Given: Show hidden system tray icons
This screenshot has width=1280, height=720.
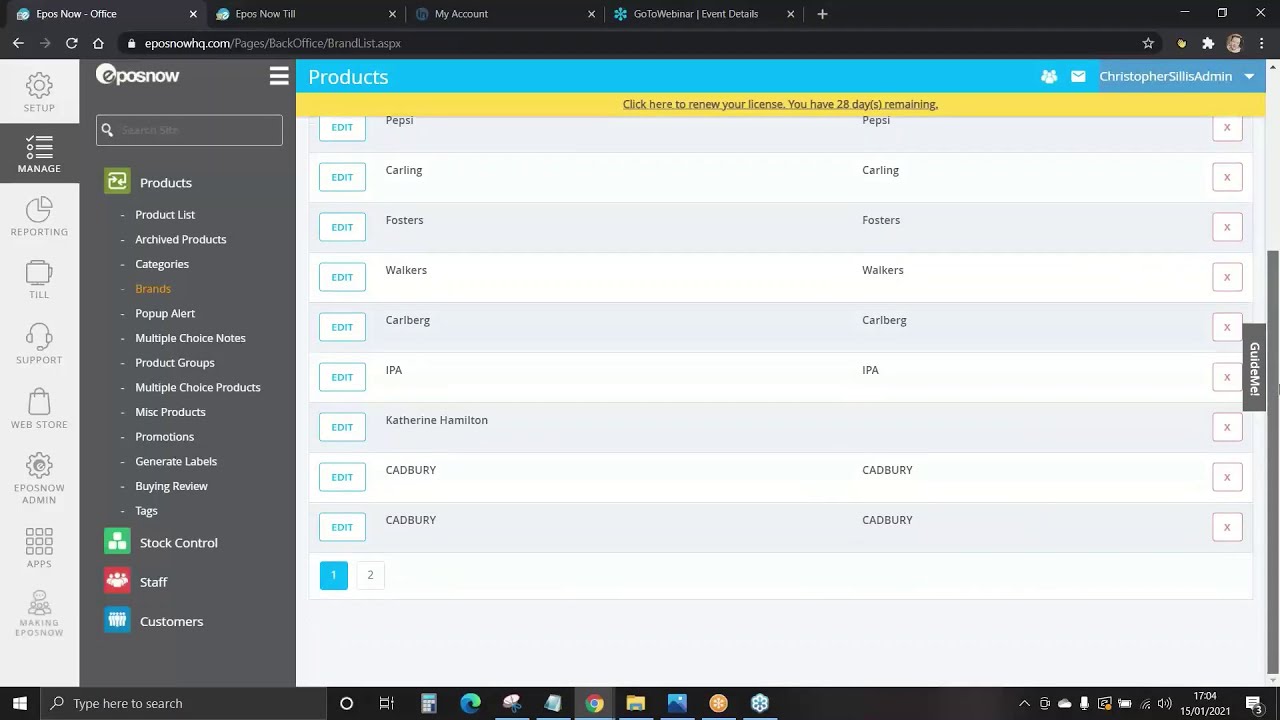Looking at the screenshot, I should click(x=1024, y=703).
